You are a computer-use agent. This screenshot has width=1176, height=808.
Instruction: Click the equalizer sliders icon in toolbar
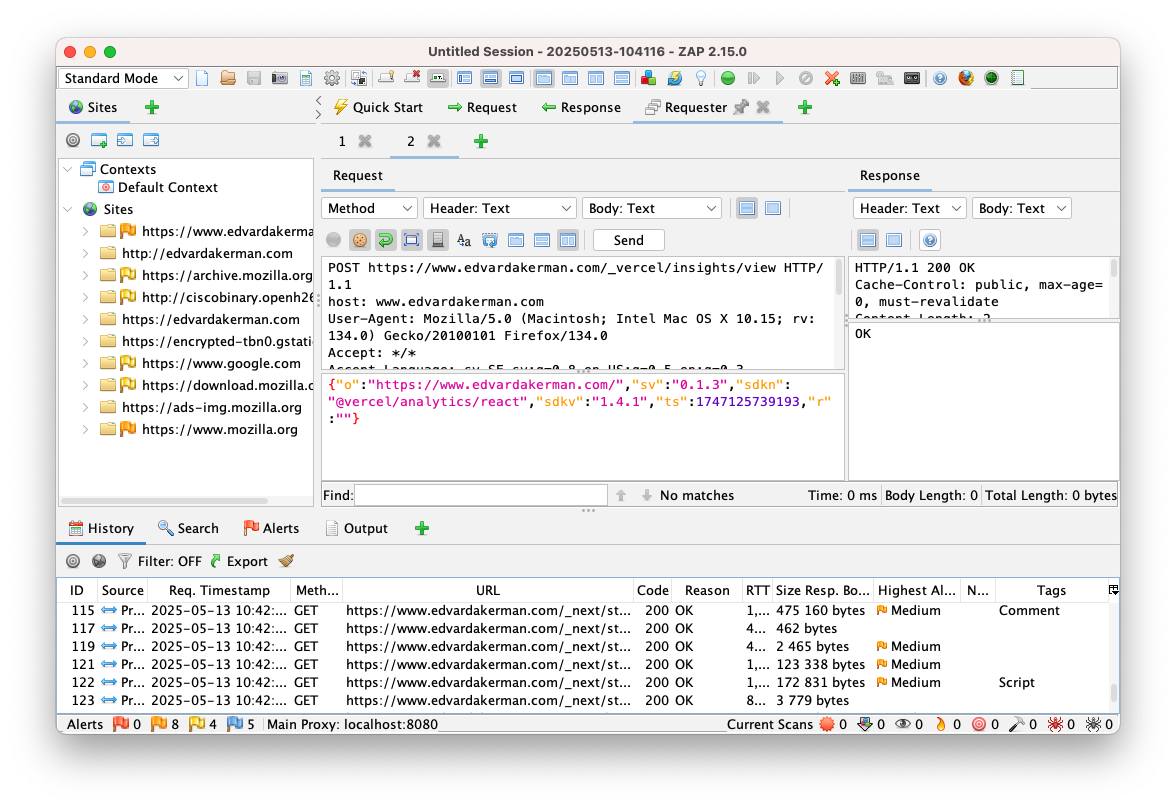(x=858, y=78)
